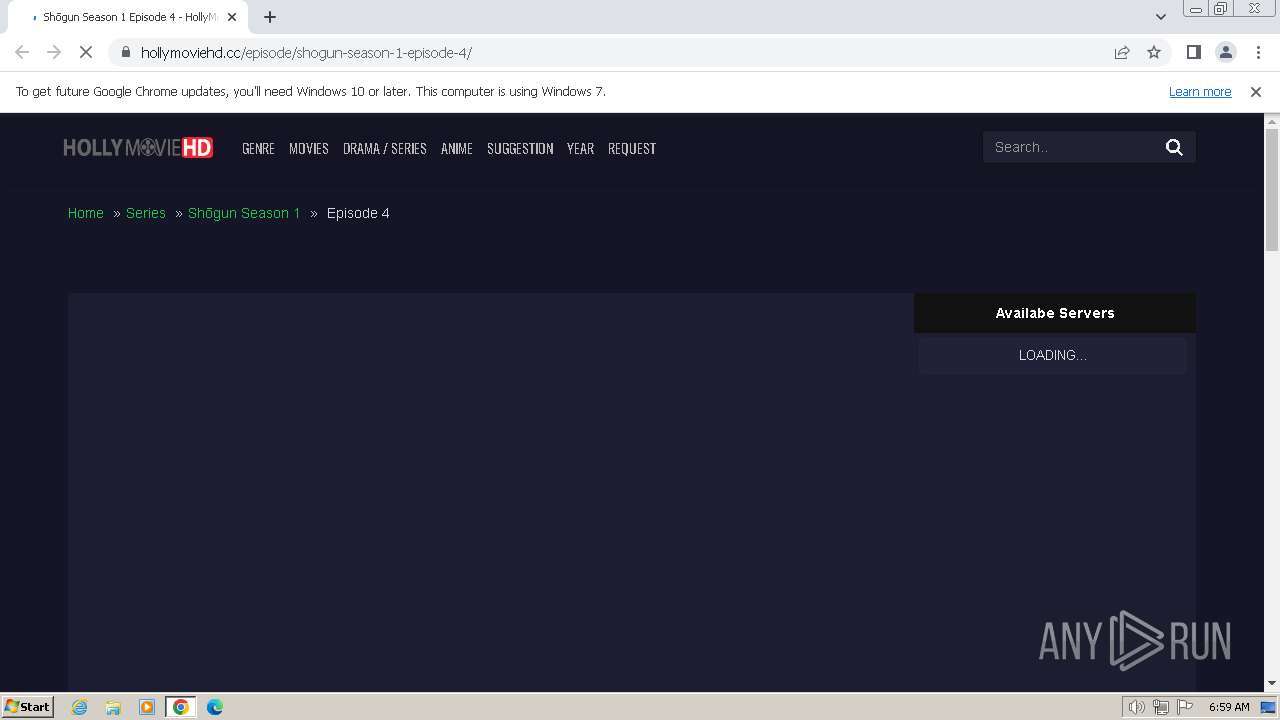The width and height of the screenshot is (1280, 720).
Task: Launch Internet Explorer from taskbar
Action: 80,707
